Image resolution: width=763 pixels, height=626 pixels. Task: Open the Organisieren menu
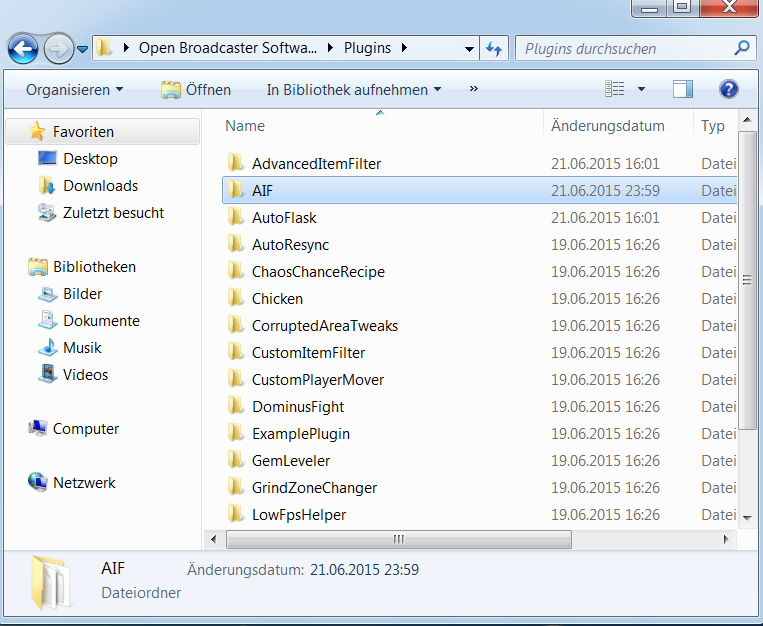point(74,90)
